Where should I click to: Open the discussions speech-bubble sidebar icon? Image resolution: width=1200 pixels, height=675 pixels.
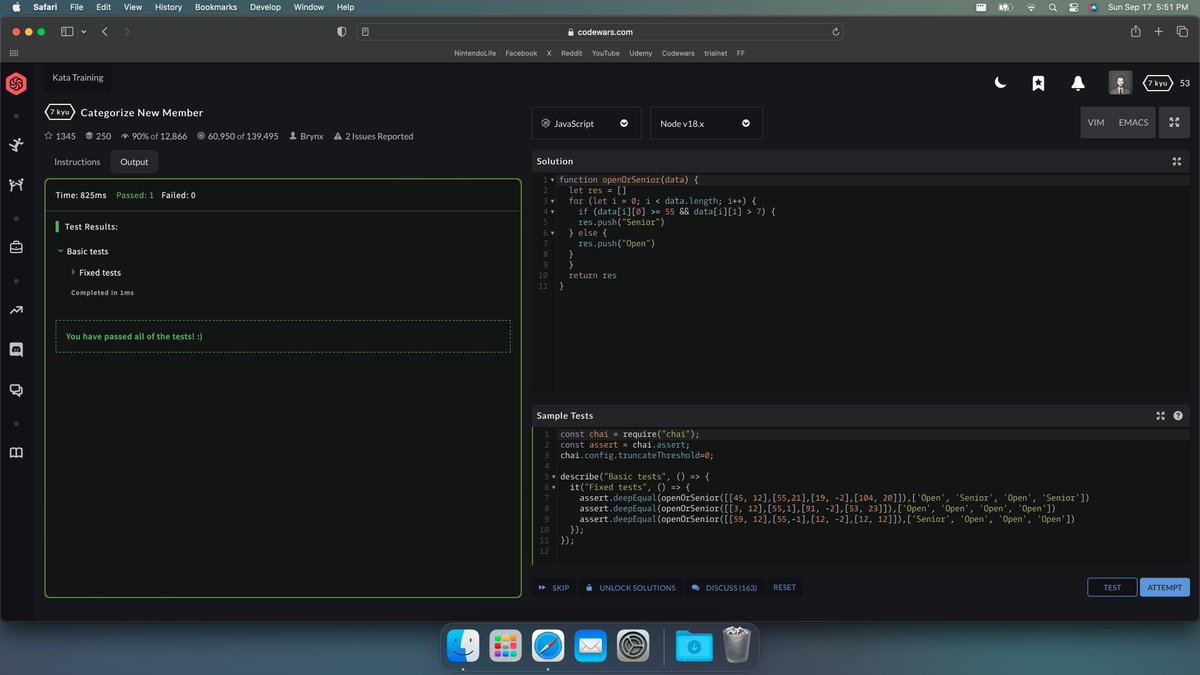tap(16, 390)
